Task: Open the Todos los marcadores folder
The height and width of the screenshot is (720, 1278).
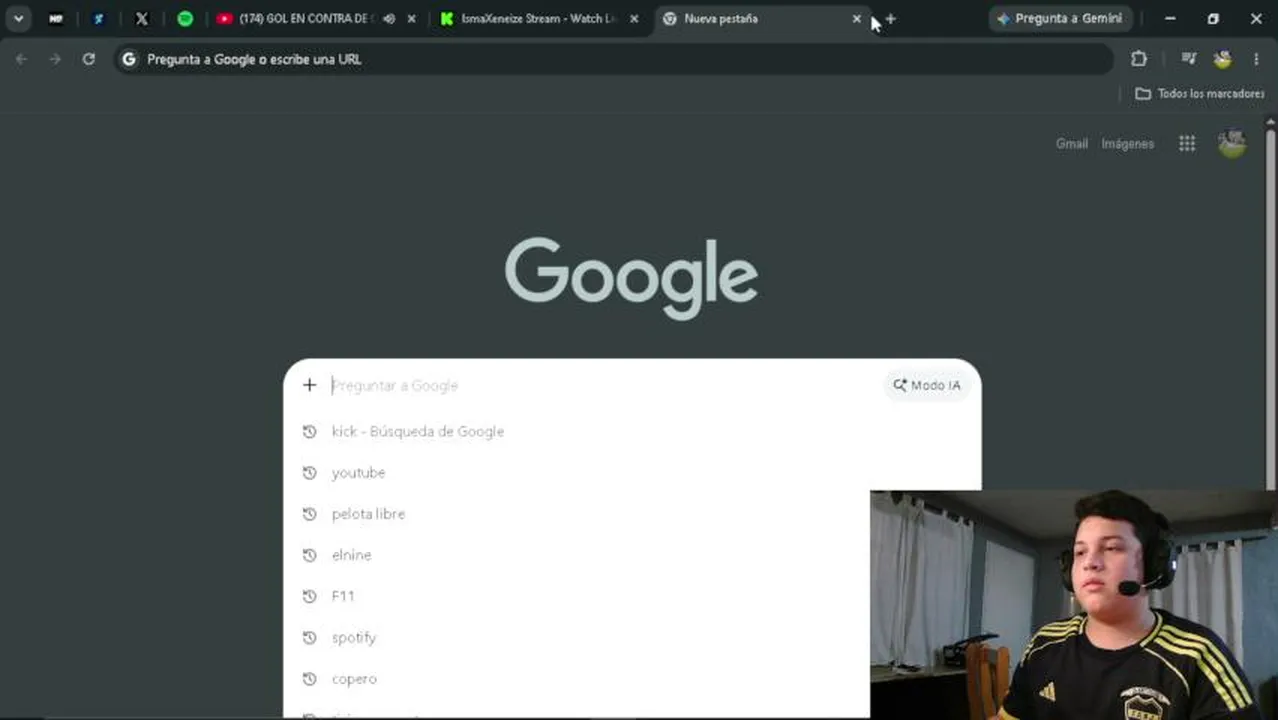Action: [1200, 93]
